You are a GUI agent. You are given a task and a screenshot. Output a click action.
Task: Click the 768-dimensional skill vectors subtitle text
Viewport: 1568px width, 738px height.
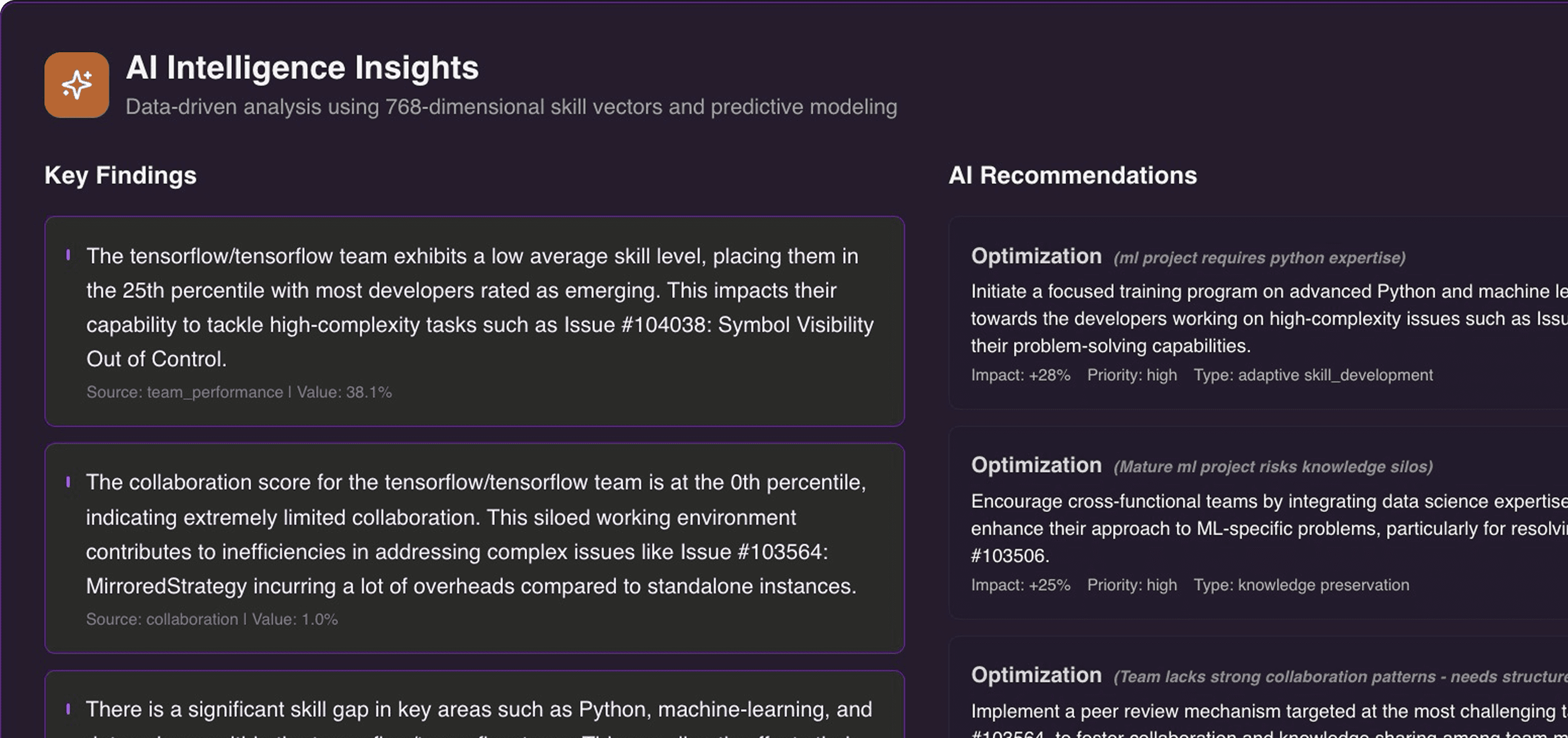tap(511, 107)
